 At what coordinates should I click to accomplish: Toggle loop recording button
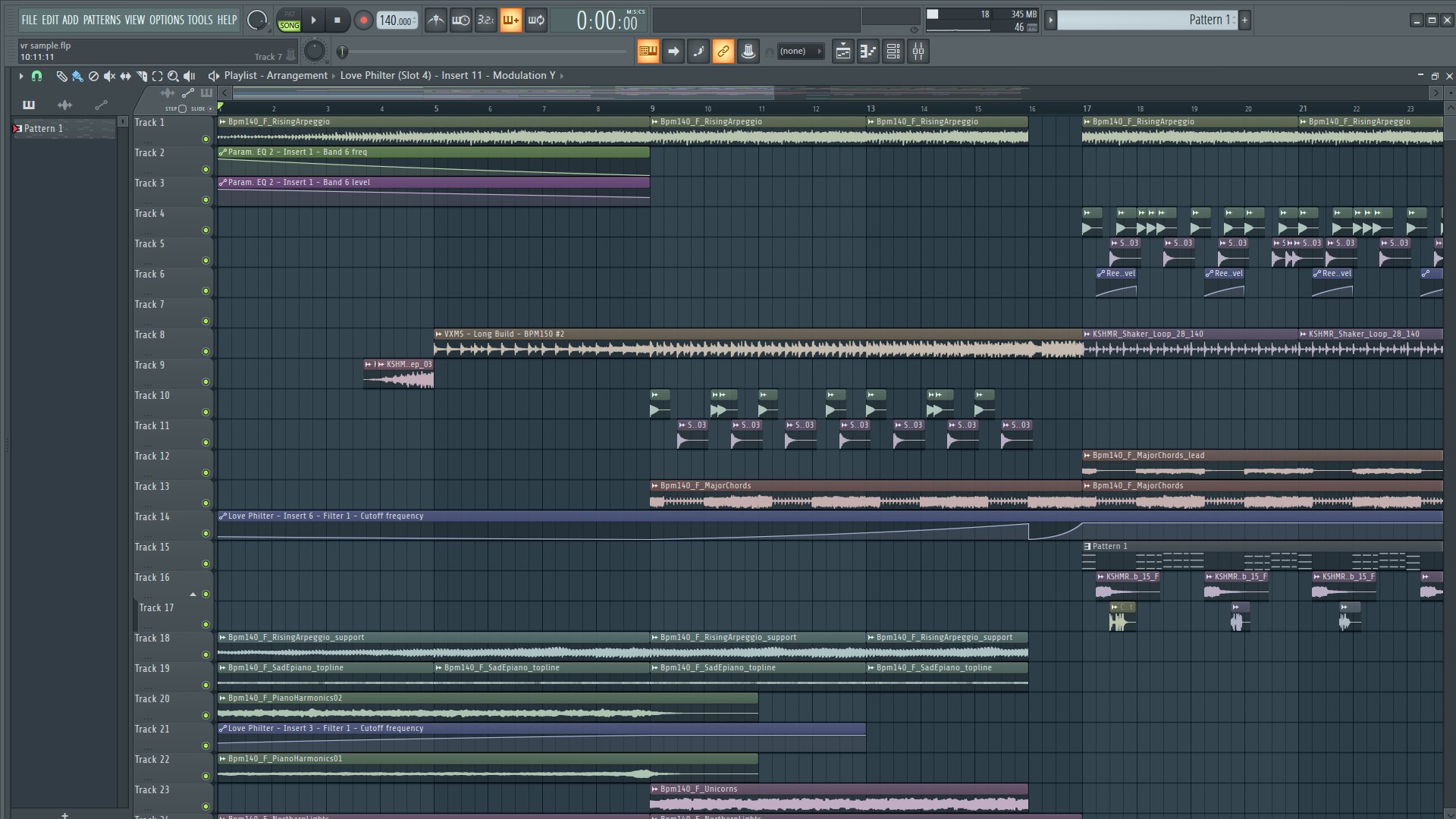click(536, 20)
